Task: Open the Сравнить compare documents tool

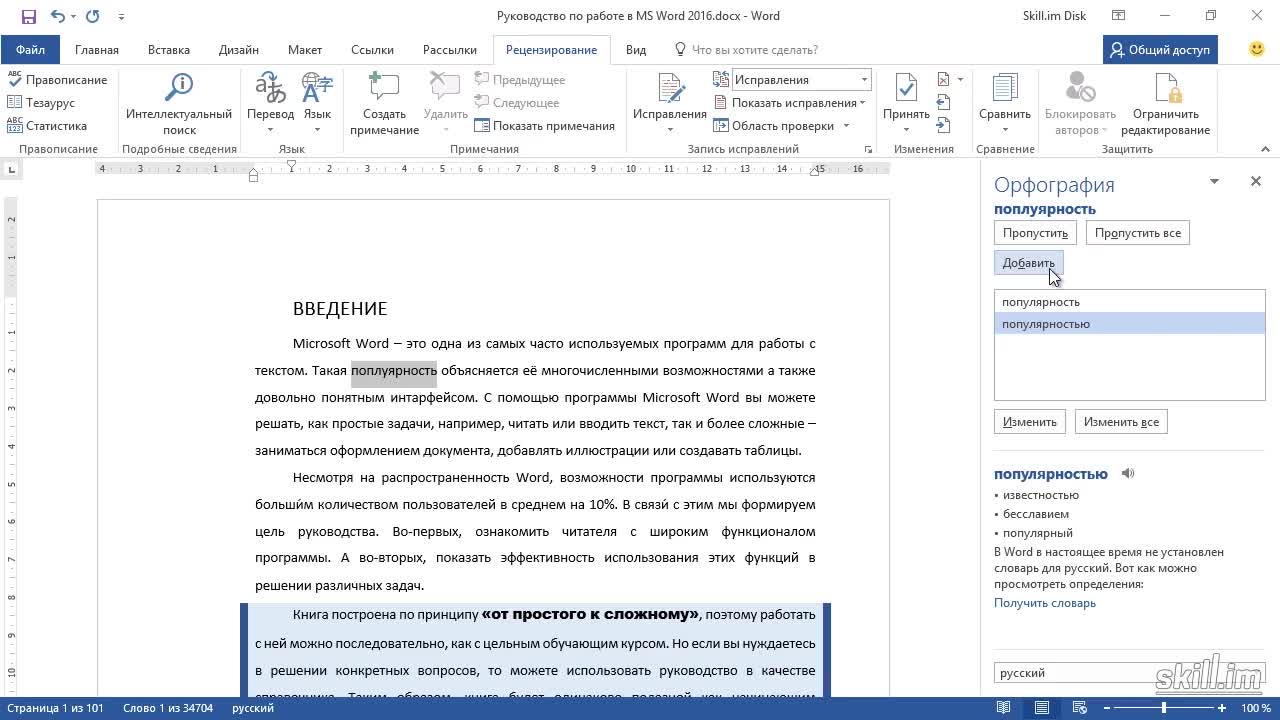Action: pyautogui.click(x=1005, y=104)
